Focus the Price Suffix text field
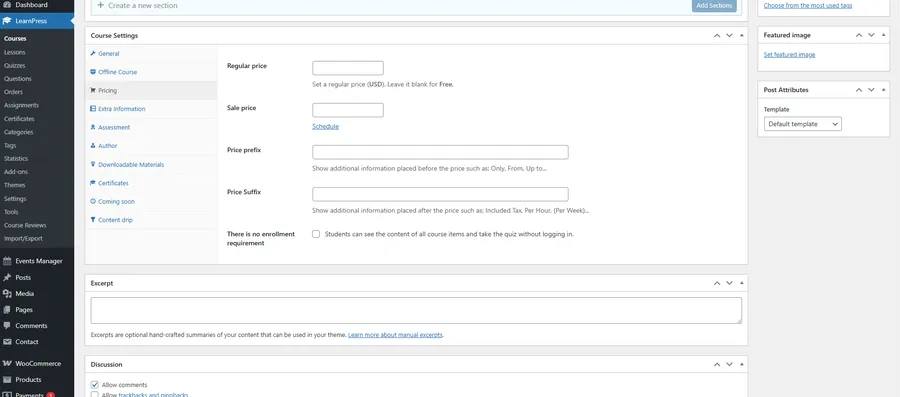The width and height of the screenshot is (900, 397). click(x=440, y=194)
